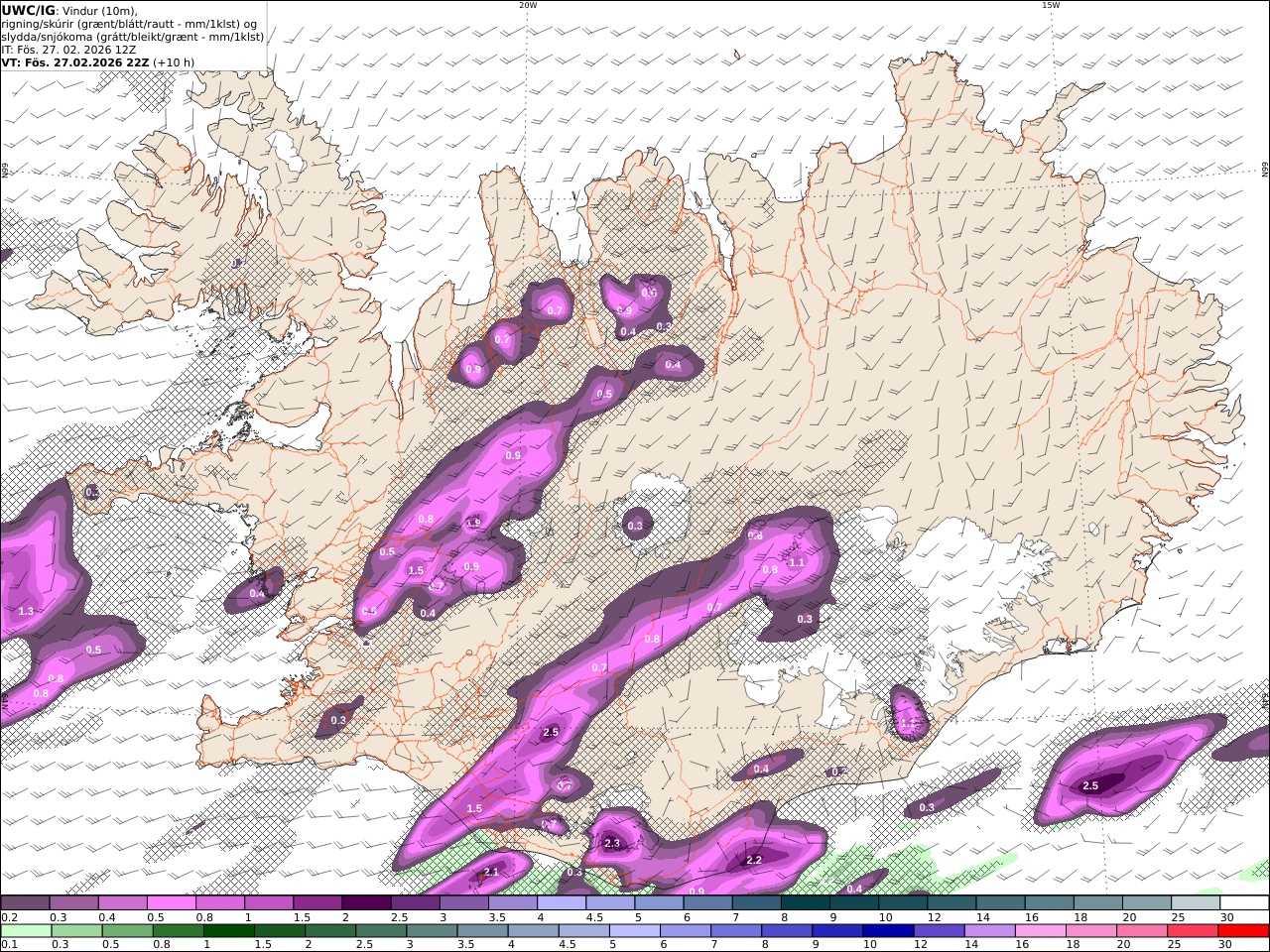Click the '2.1' precipitation value label
The width and height of the screenshot is (1270, 952).
(491, 873)
